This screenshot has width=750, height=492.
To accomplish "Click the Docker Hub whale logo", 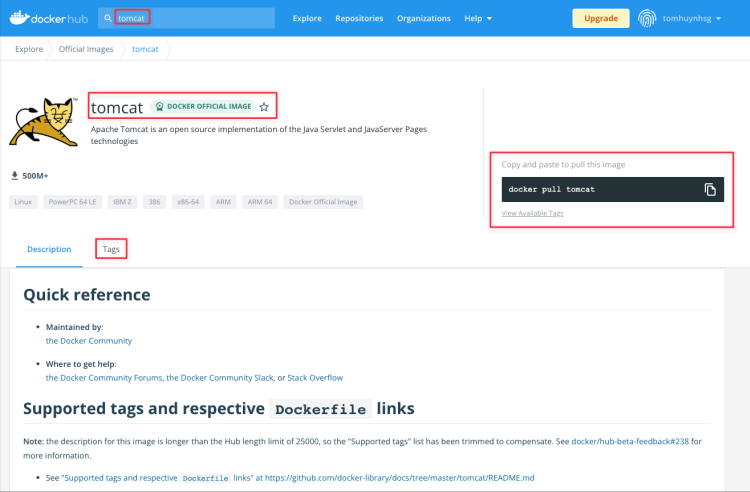I will click(x=49, y=18).
